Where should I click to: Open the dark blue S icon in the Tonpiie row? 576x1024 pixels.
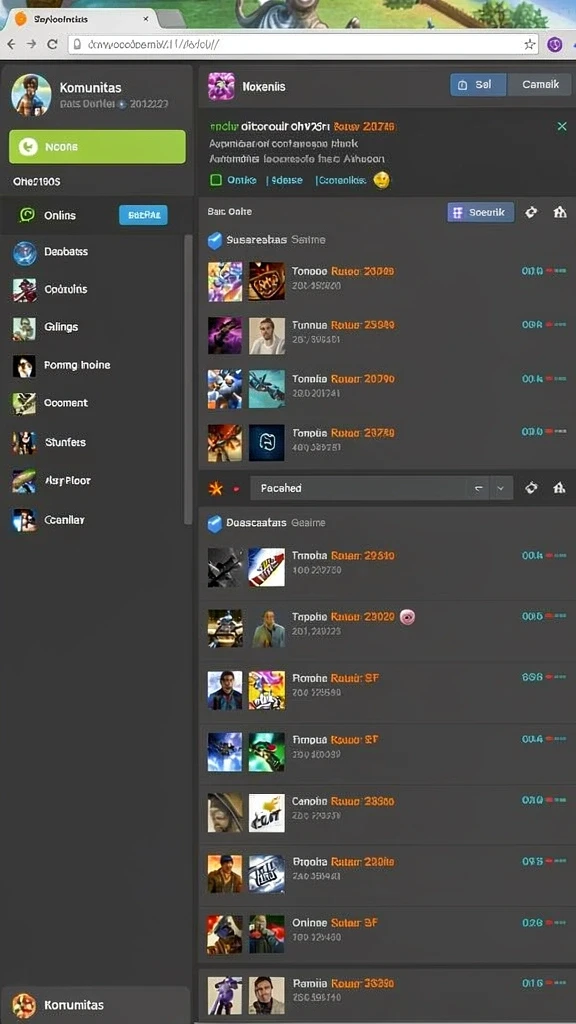[266, 443]
